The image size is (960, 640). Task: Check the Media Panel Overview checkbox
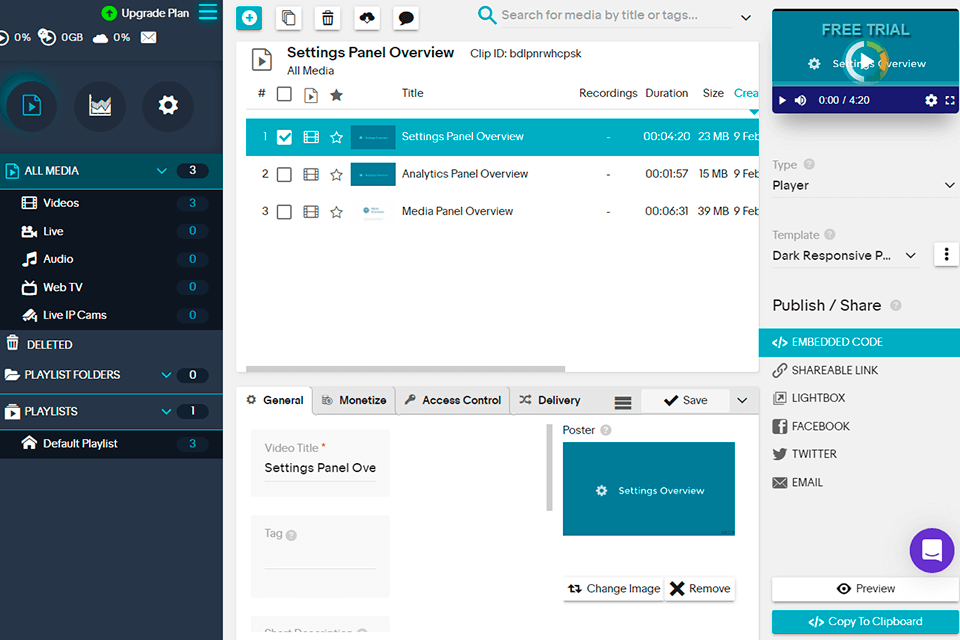pyautogui.click(x=284, y=212)
